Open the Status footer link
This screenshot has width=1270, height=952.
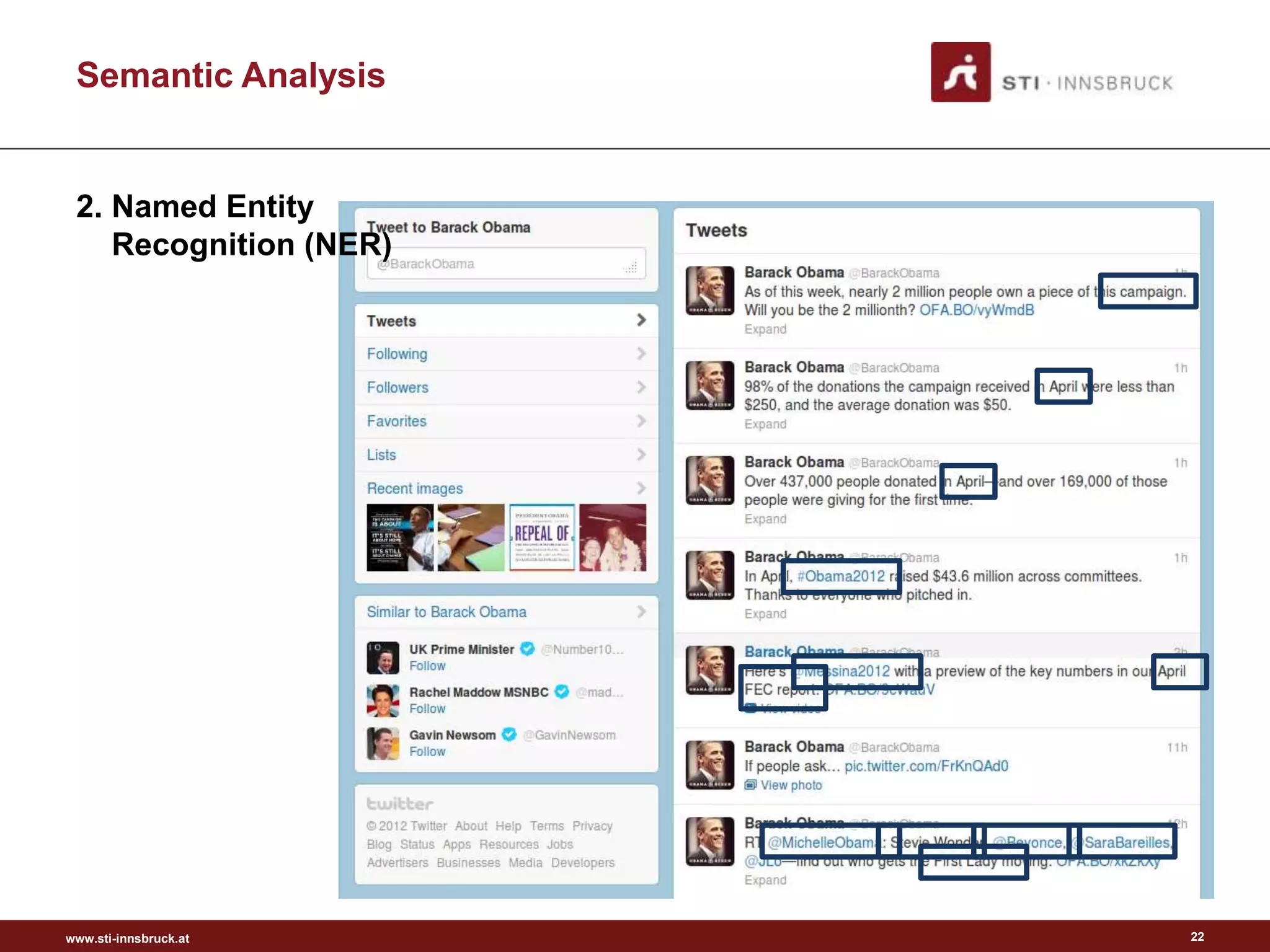[x=417, y=844]
